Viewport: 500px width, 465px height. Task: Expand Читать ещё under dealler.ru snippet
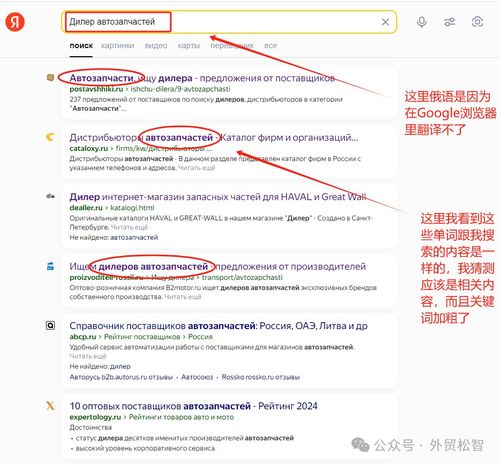(129, 227)
